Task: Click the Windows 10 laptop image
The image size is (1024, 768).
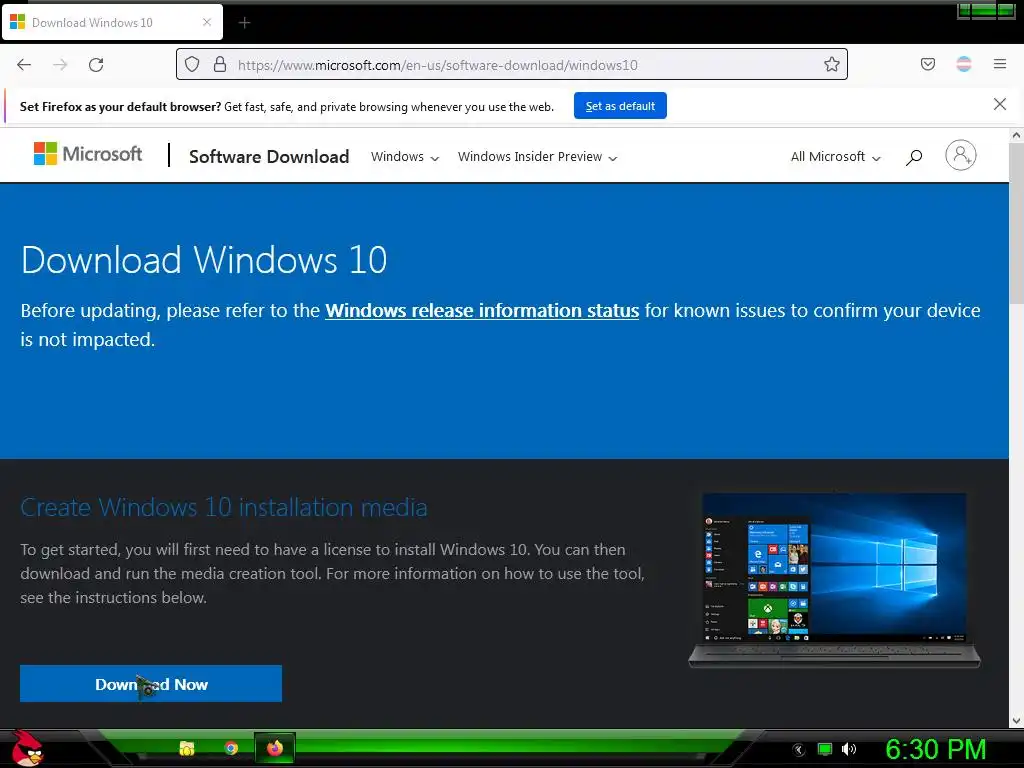Action: tap(834, 581)
